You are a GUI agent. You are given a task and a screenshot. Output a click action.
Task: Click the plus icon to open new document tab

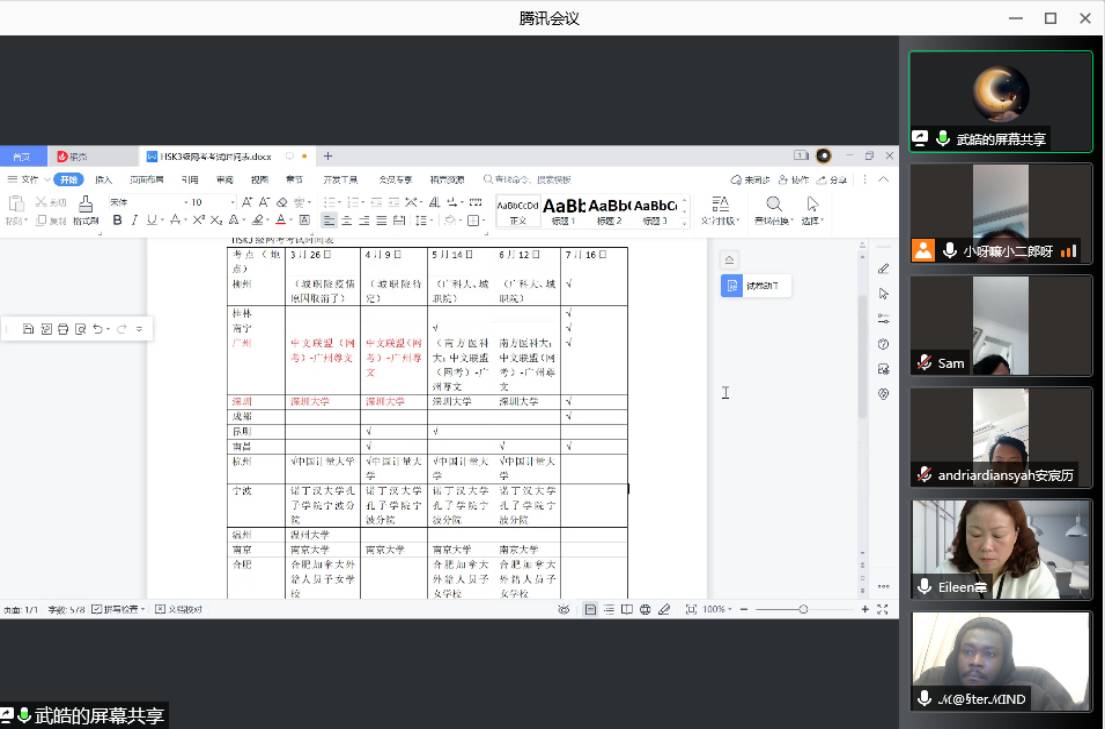point(327,156)
